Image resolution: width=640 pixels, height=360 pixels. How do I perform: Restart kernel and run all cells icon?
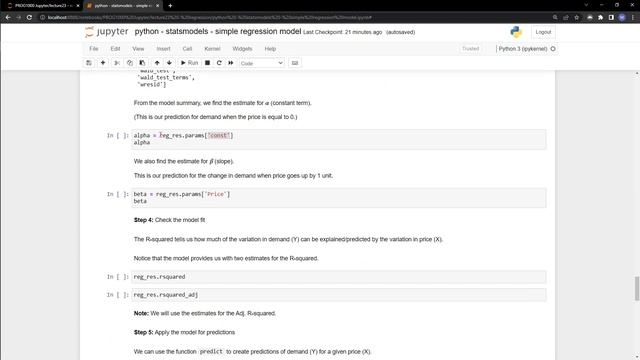point(231,63)
